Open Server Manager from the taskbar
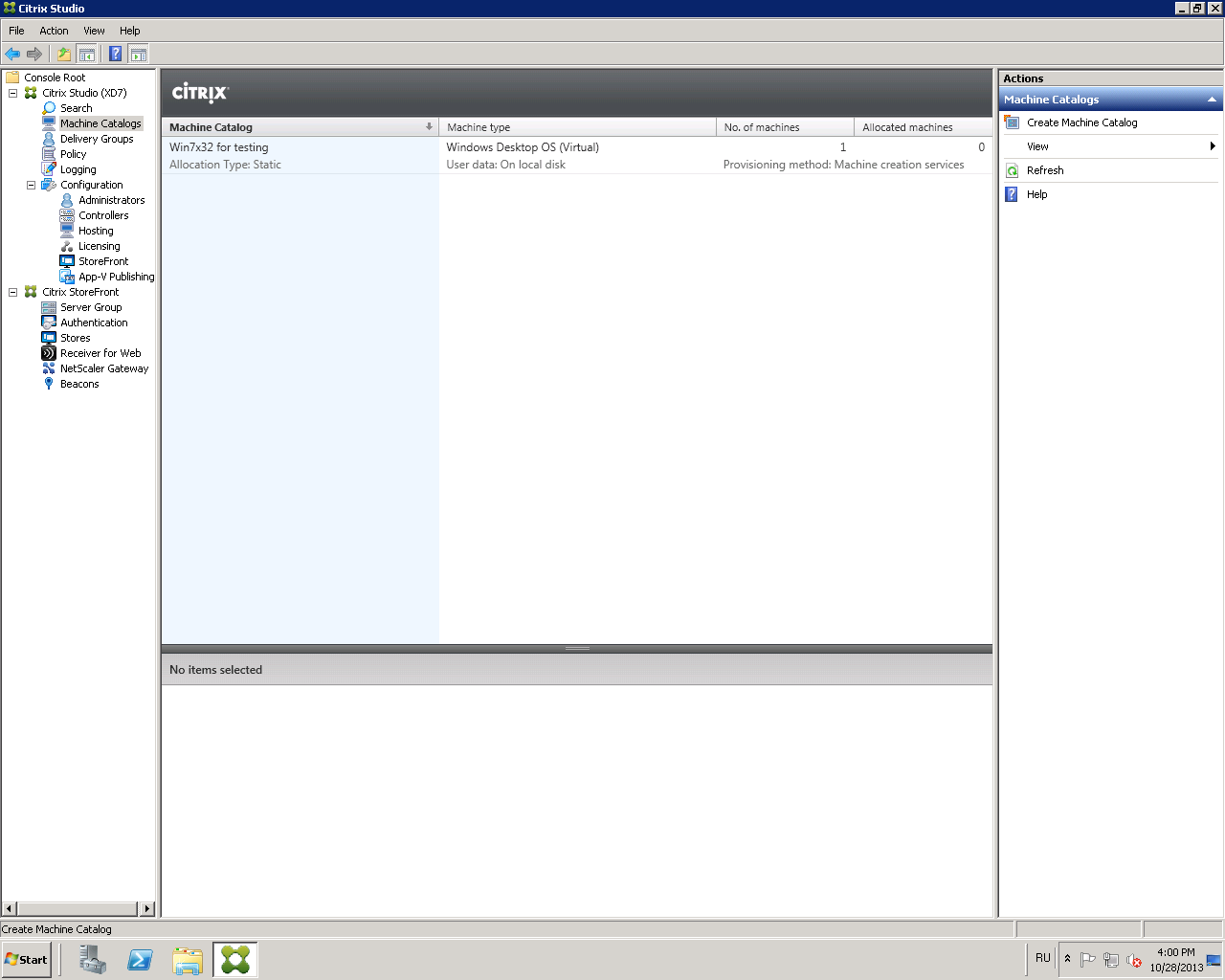The height and width of the screenshot is (980, 1225). pos(93,960)
